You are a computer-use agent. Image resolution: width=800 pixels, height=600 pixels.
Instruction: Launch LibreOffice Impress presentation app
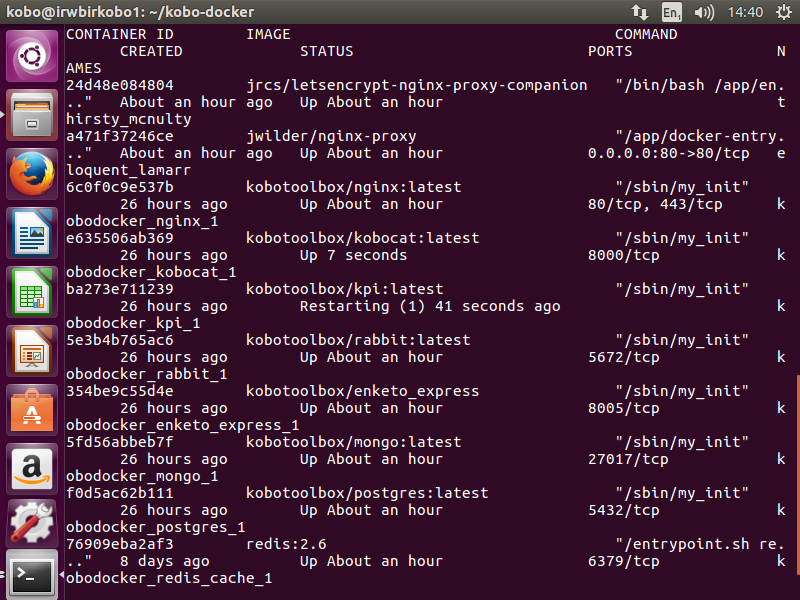[32, 352]
